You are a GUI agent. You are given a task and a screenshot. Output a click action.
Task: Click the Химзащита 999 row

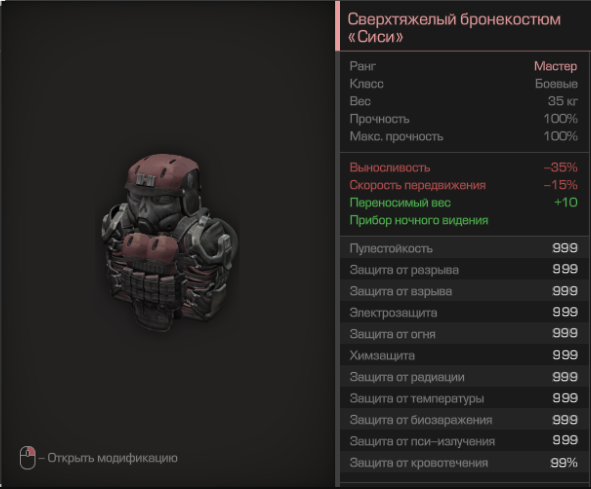point(465,355)
